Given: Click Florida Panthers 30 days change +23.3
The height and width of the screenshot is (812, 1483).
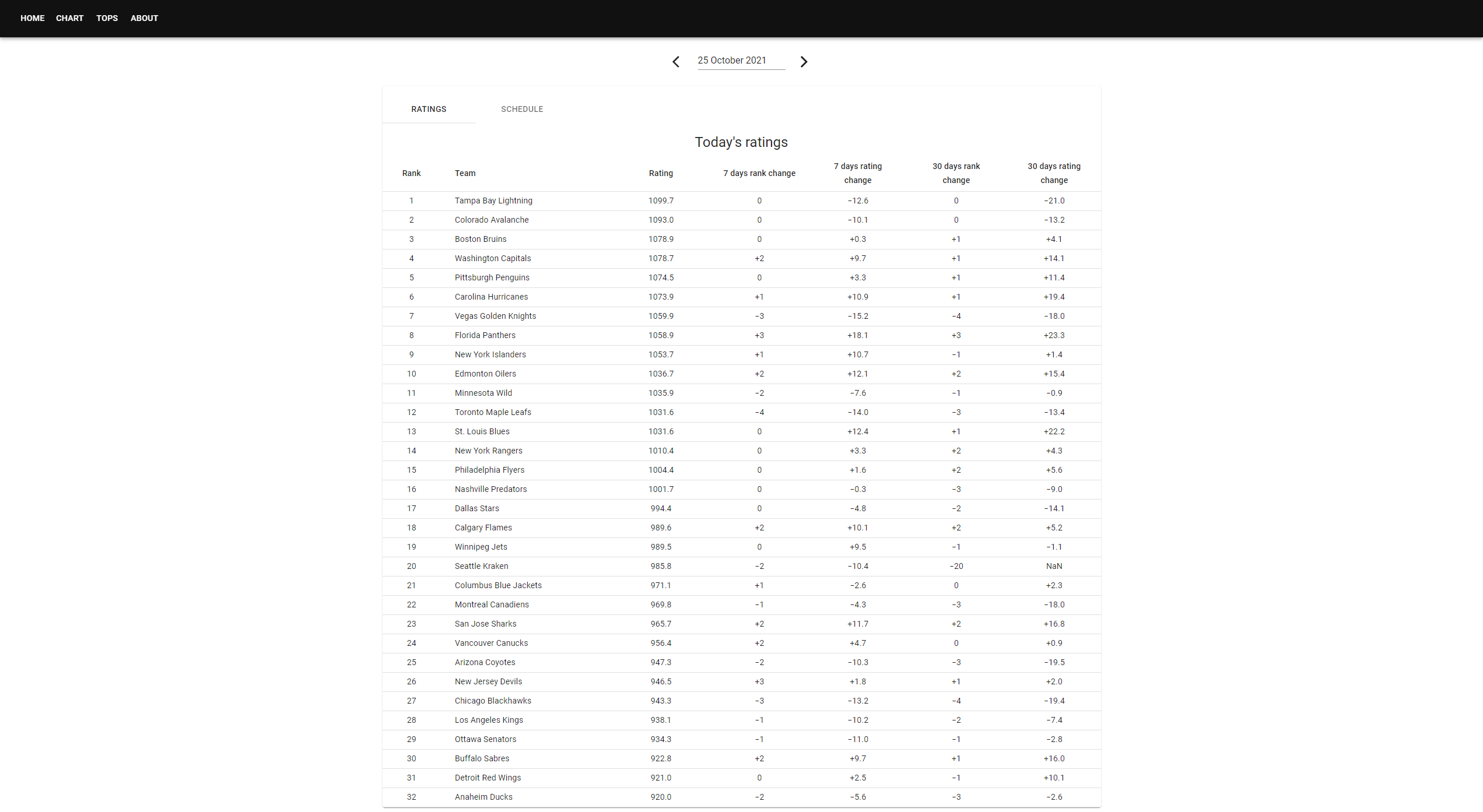Looking at the screenshot, I should pyautogui.click(x=1054, y=335).
